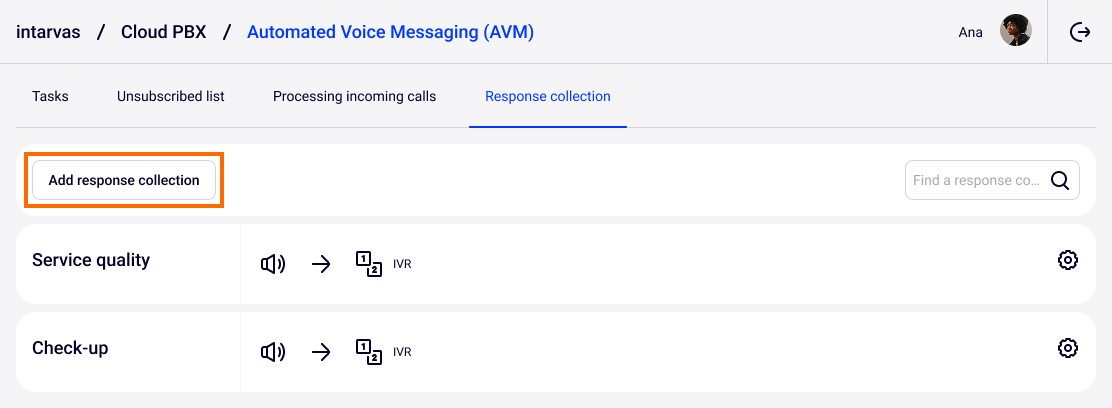Select the Service quality IVR icon
The image size is (1112, 408).
369,264
